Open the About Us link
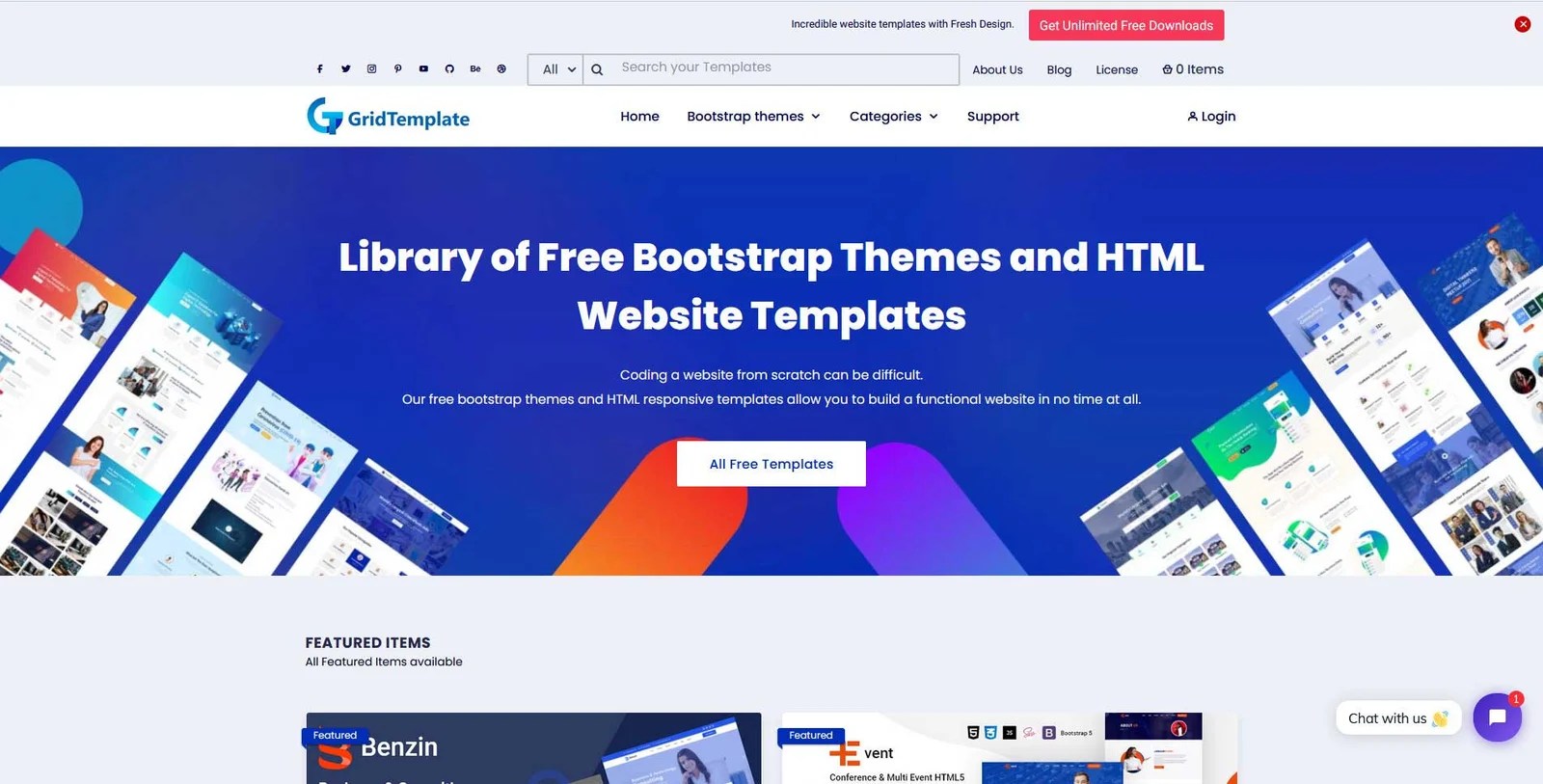The width and height of the screenshot is (1543, 784). click(x=997, y=69)
